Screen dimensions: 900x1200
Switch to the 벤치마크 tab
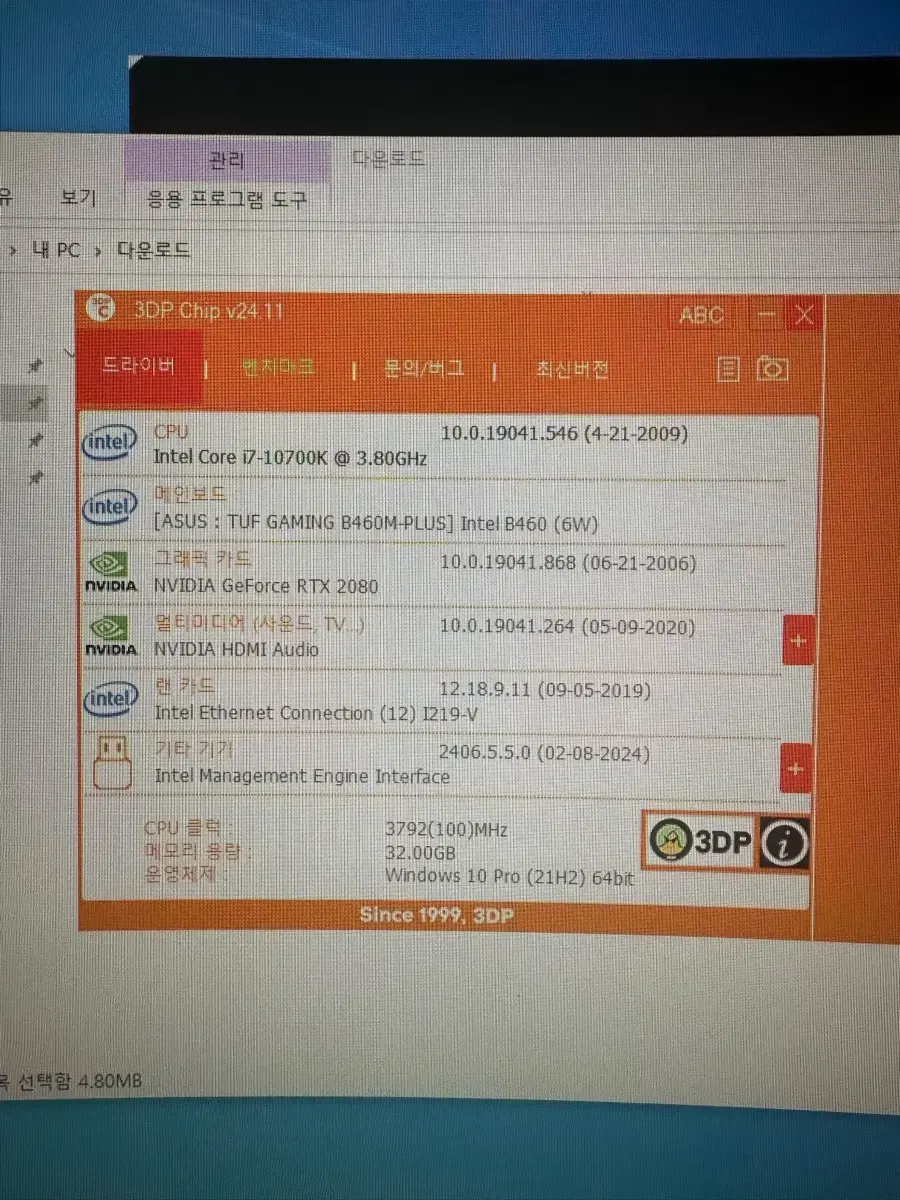click(x=278, y=368)
